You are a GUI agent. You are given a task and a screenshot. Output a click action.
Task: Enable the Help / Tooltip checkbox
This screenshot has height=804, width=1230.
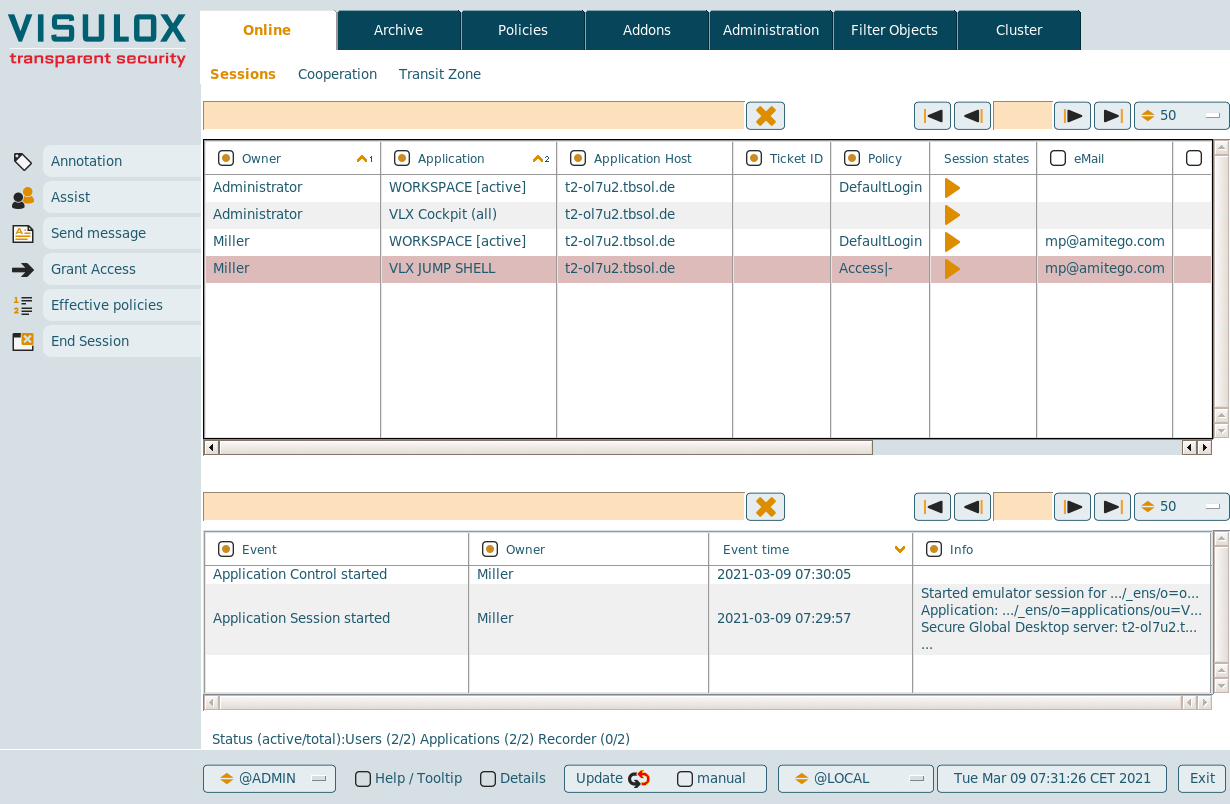coord(363,779)
